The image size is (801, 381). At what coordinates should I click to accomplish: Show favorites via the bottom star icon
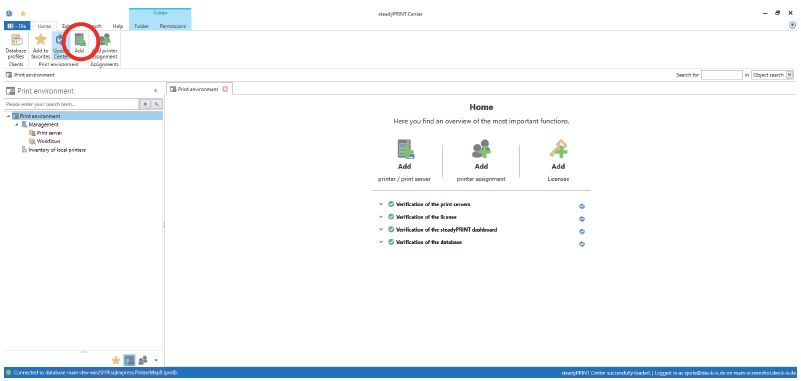point(116,360)
